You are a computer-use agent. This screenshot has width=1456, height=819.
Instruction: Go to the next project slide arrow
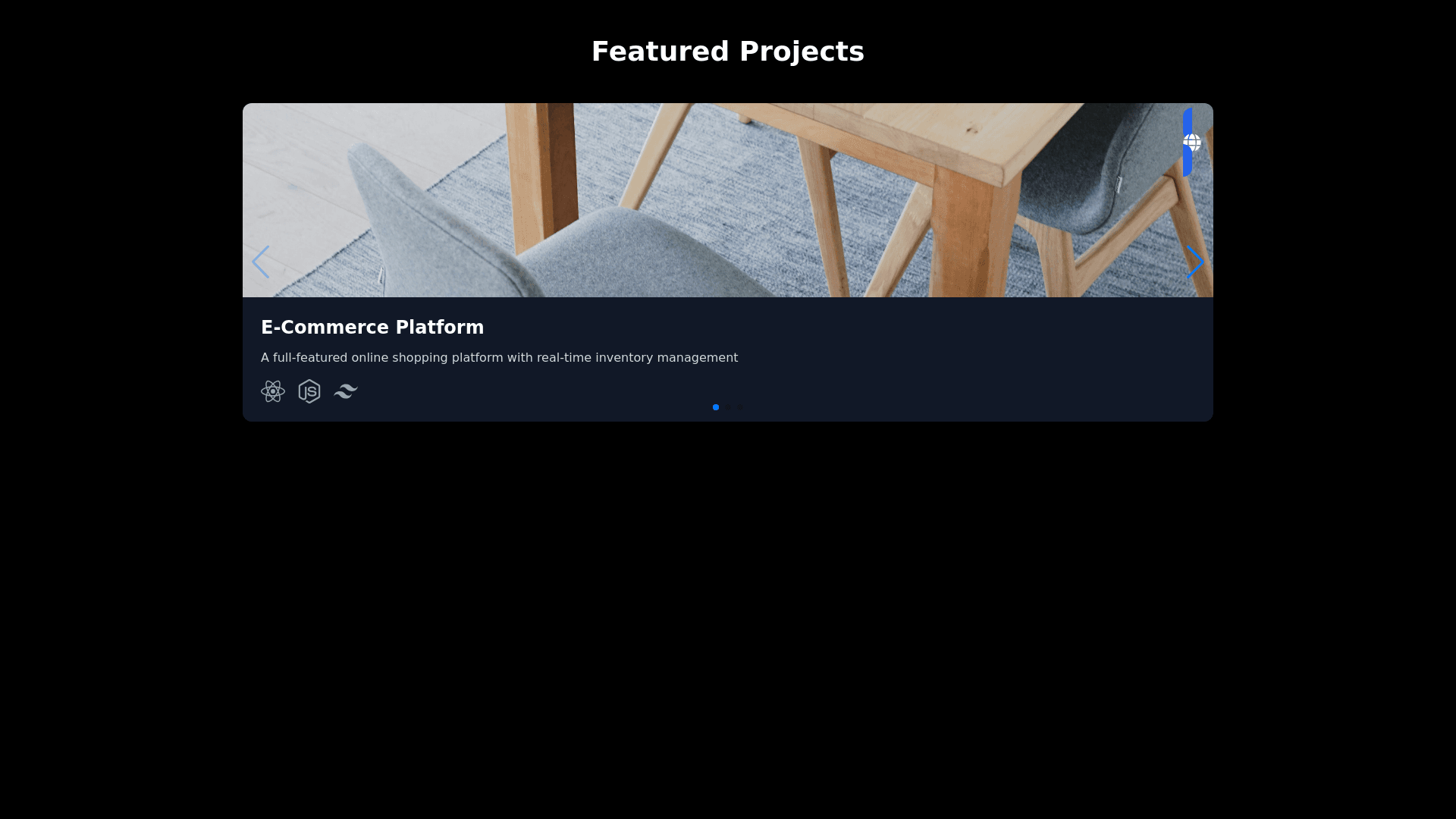[x=1195, y=262]
